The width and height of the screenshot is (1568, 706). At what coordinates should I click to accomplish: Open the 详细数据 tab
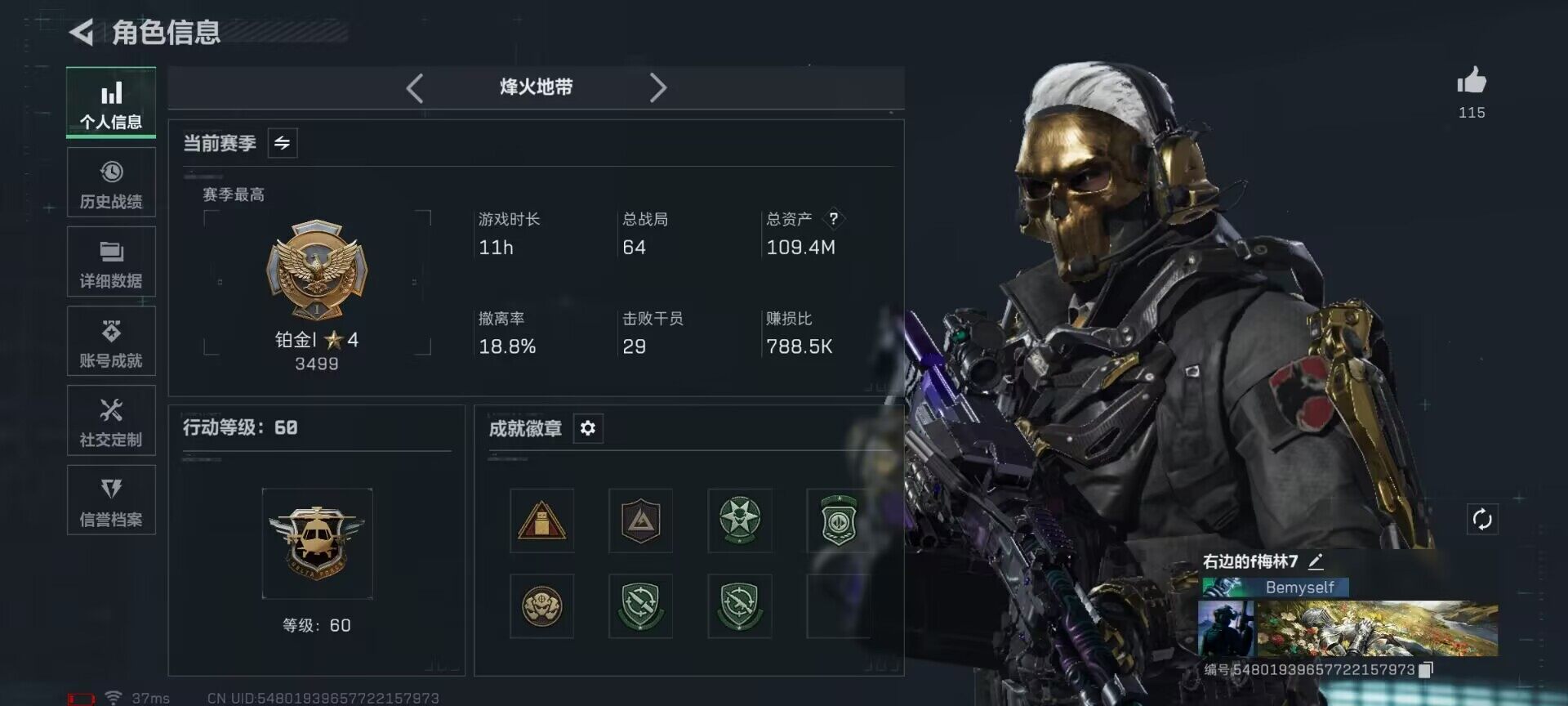[111, 262]
